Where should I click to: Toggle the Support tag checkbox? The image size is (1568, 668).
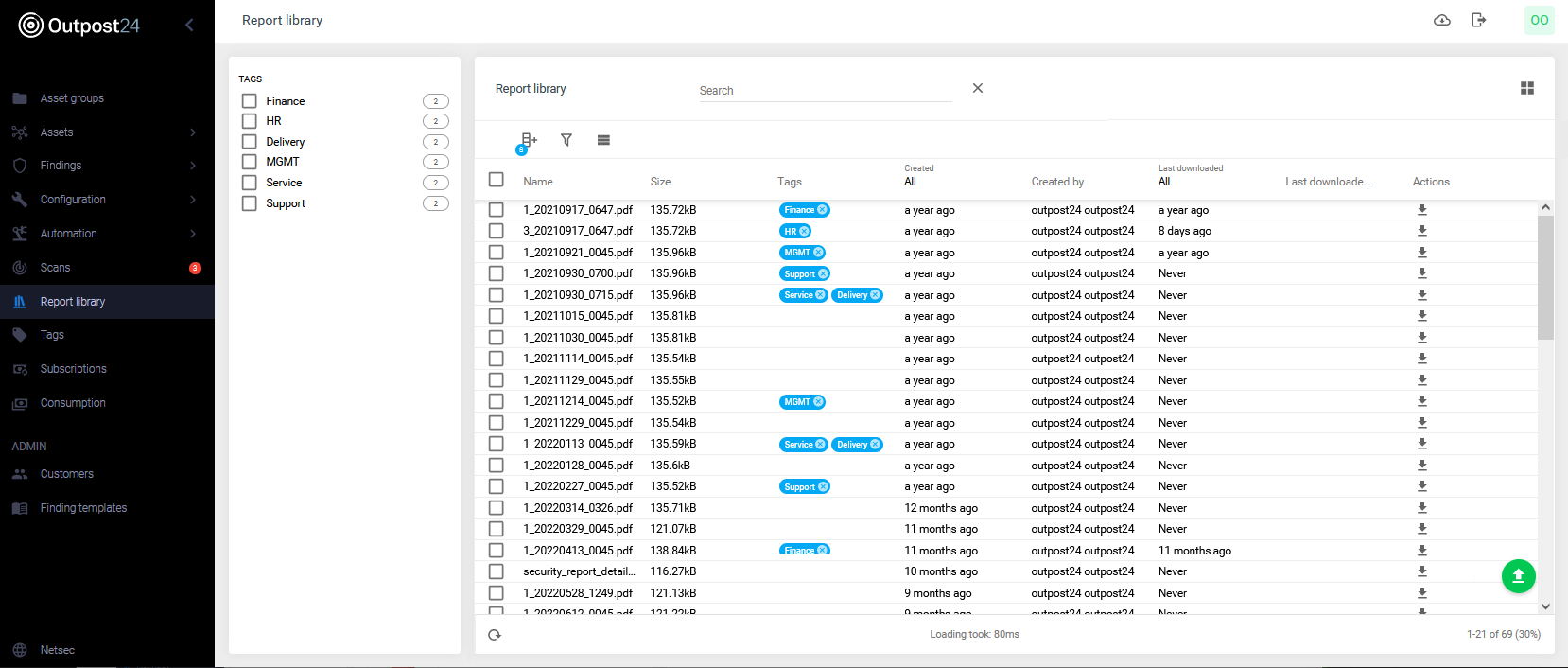pyautogui.click(x=250, y=203)
